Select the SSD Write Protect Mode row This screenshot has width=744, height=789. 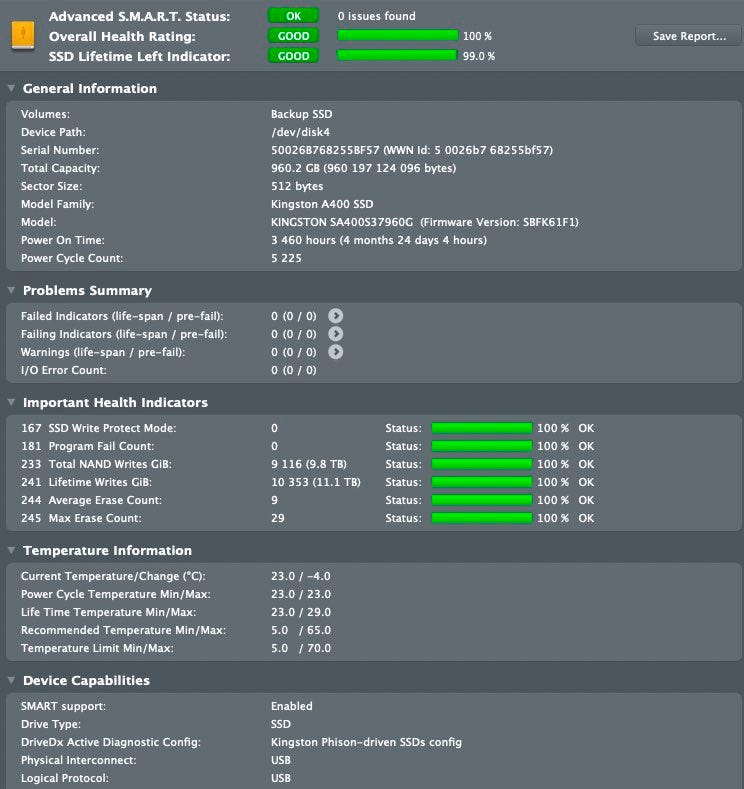point(372,428)
